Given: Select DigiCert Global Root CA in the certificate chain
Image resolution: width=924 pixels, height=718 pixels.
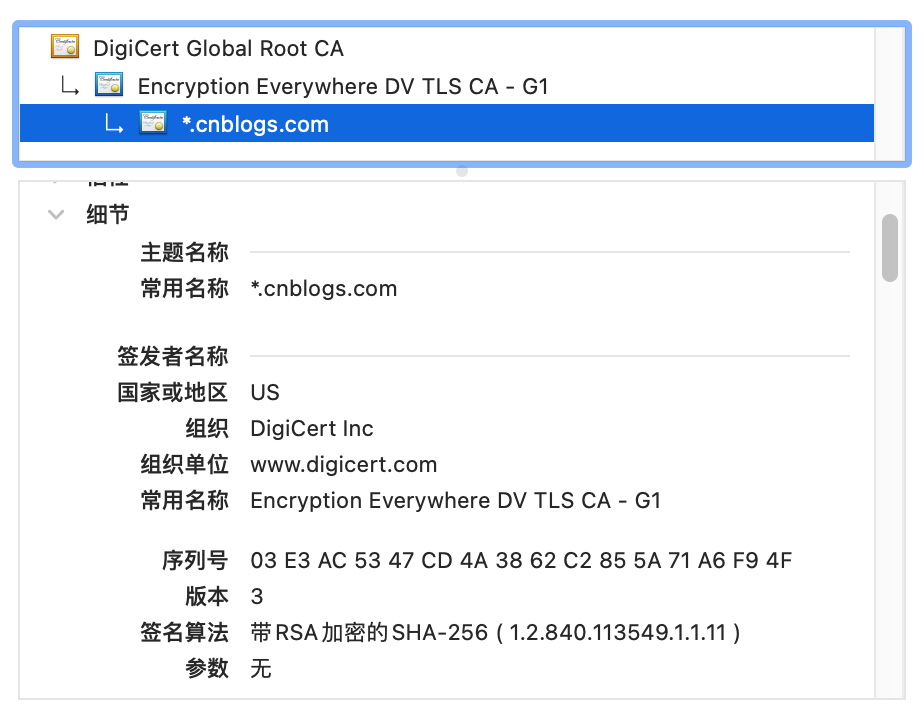Looking at the screenshot, I should [218, 48].
